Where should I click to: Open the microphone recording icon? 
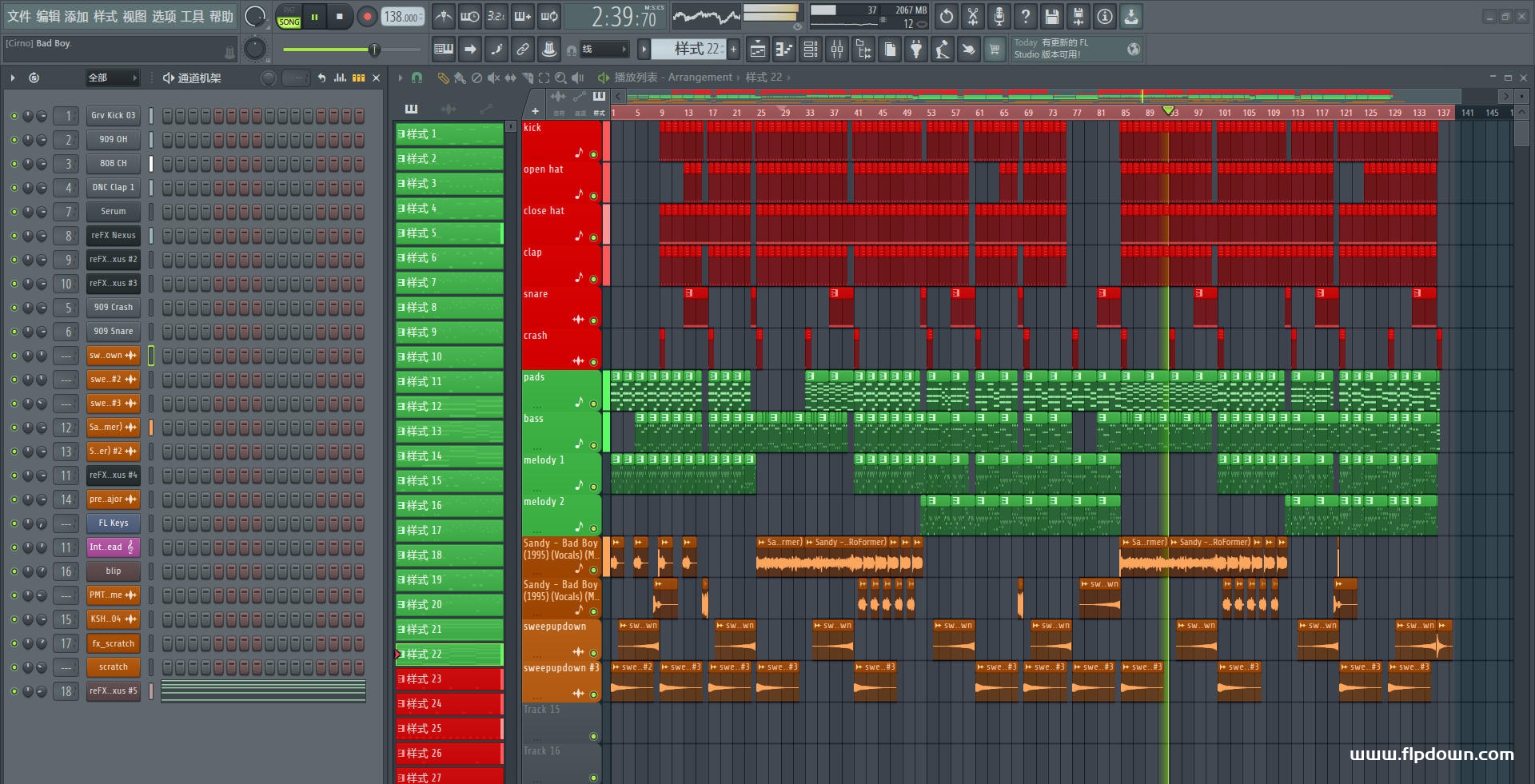(999, 16)
